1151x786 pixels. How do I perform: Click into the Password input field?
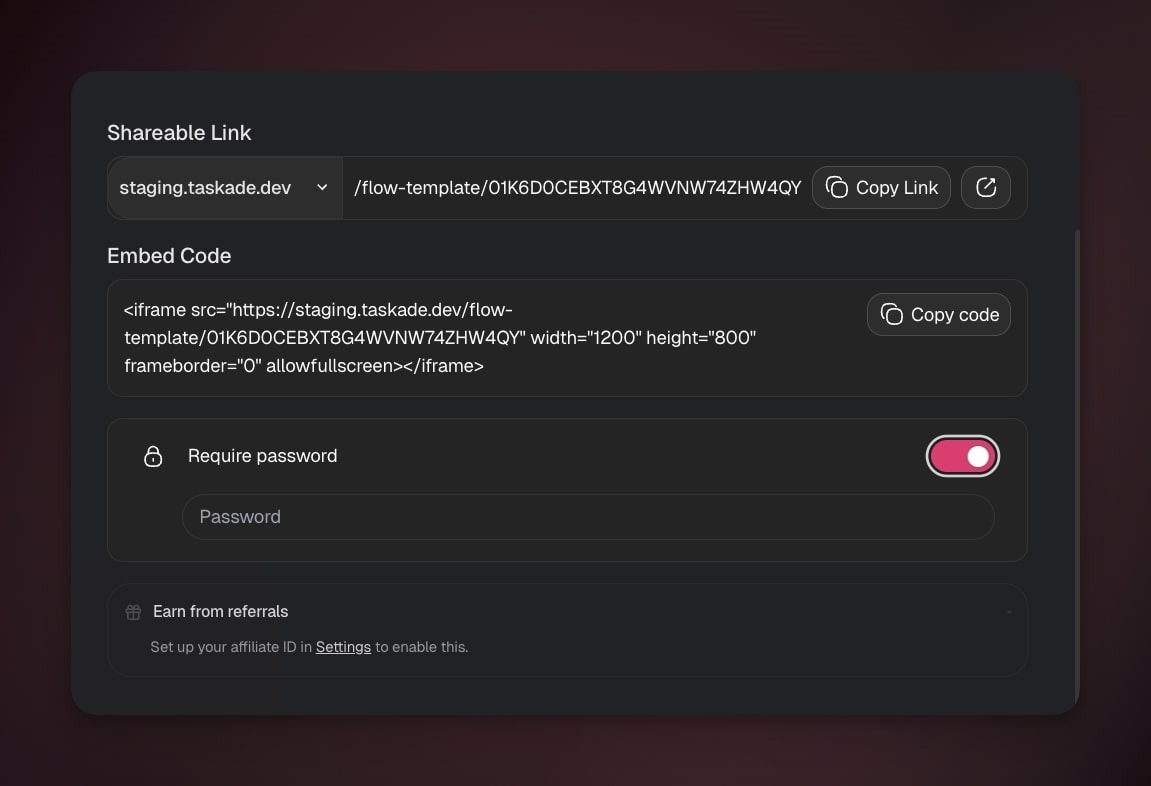coord(588,517)
